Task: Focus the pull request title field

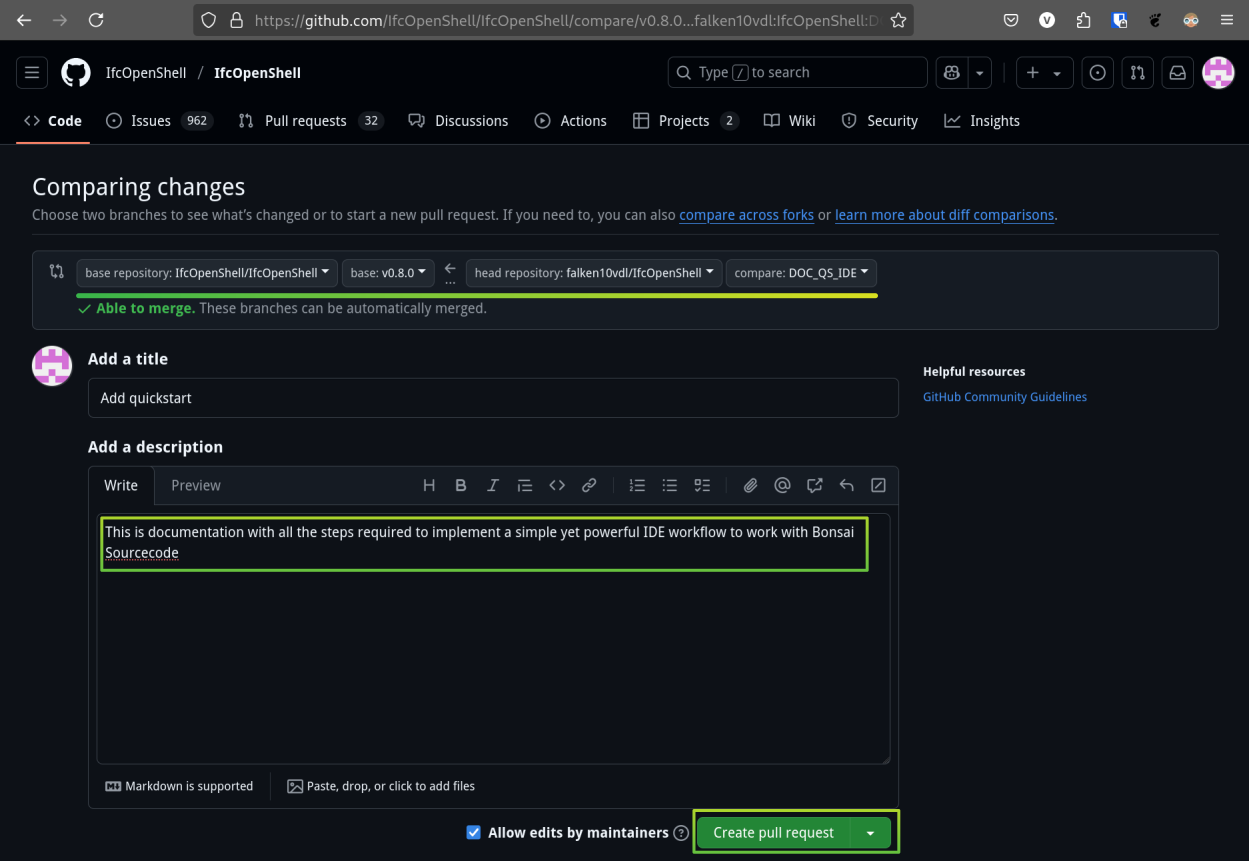Action: click(x=493, y=398)
